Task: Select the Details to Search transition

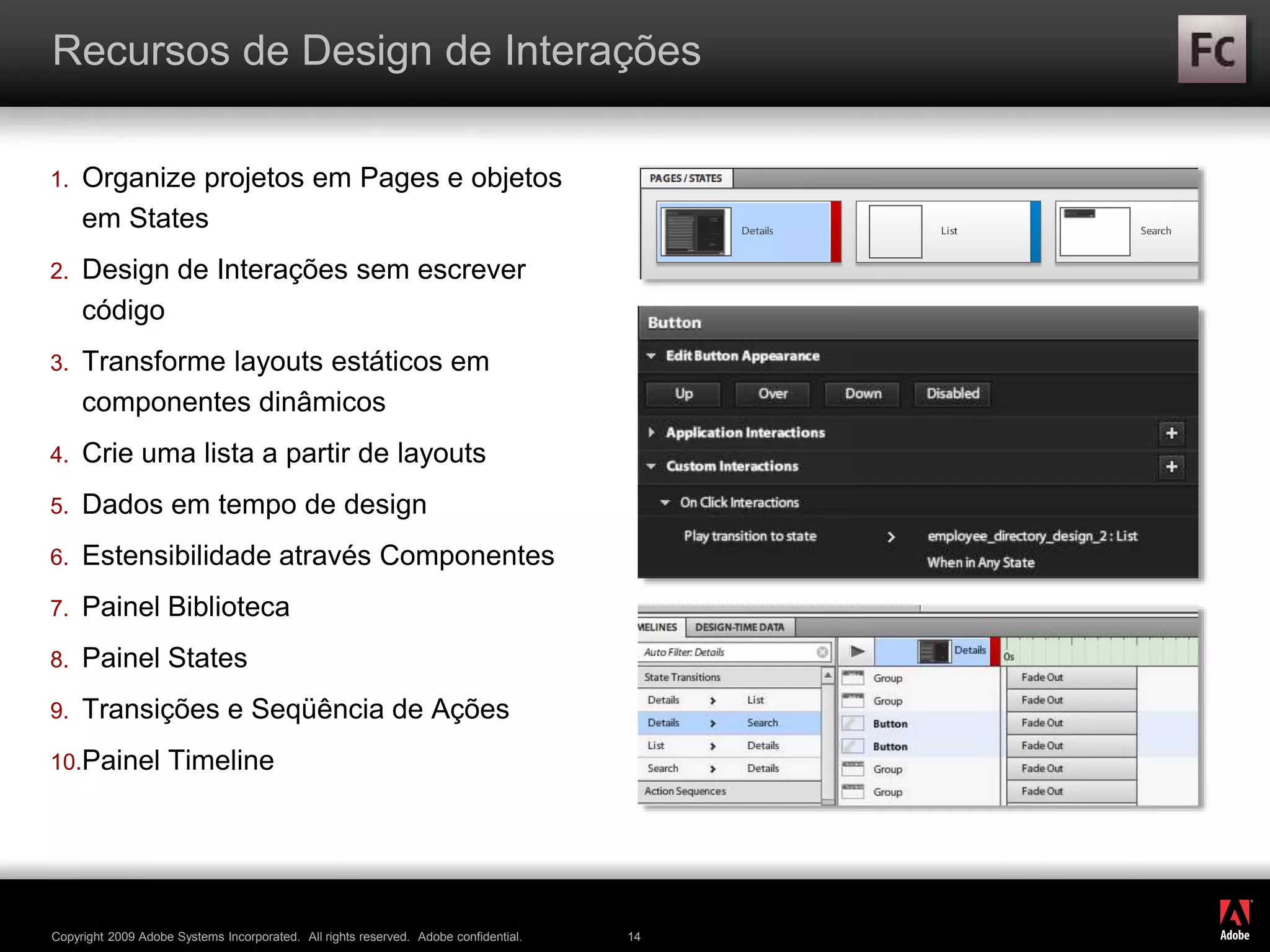Action: [x=729, y=723]
